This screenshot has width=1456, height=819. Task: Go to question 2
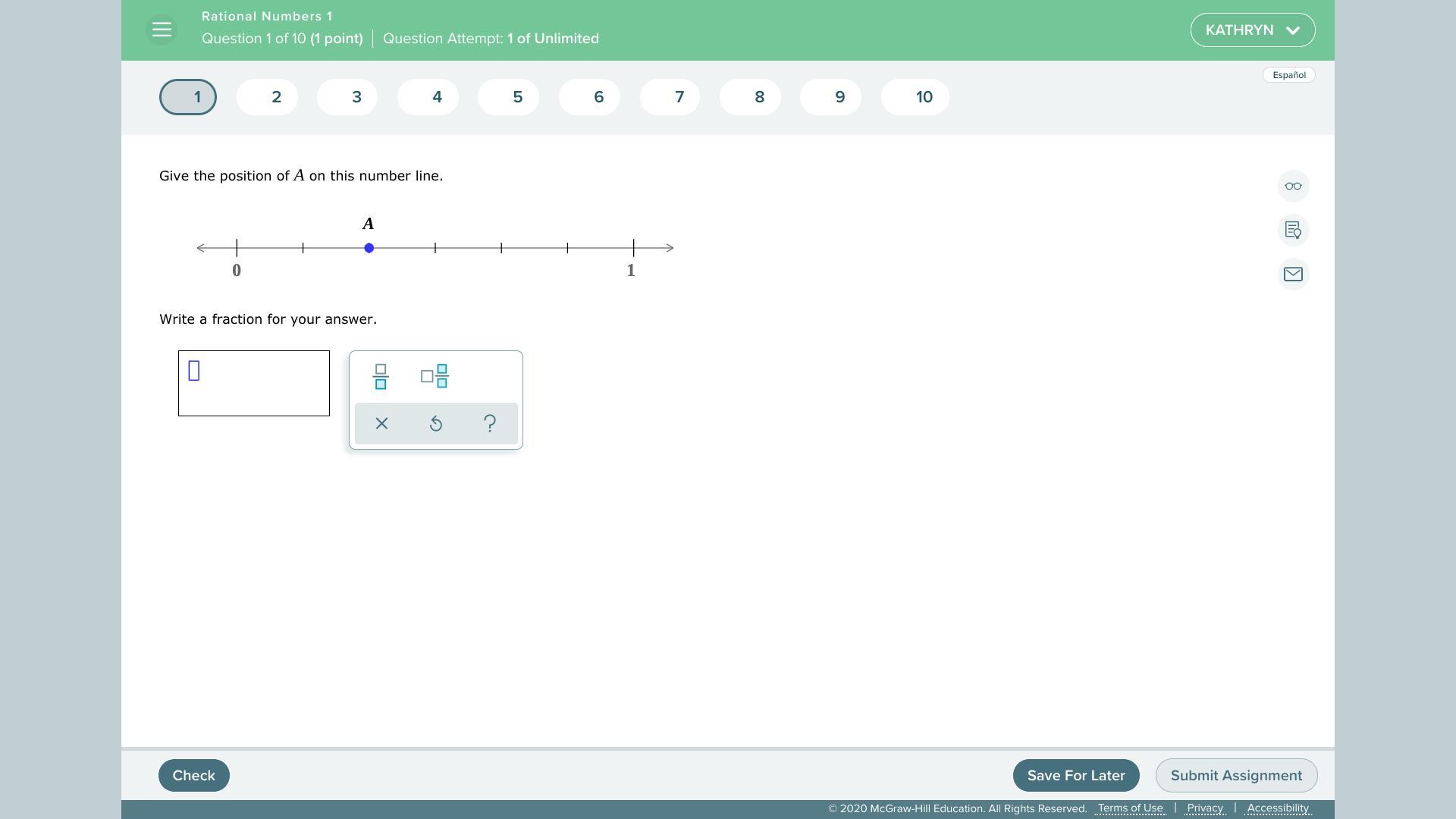click(x=267, y=97)
